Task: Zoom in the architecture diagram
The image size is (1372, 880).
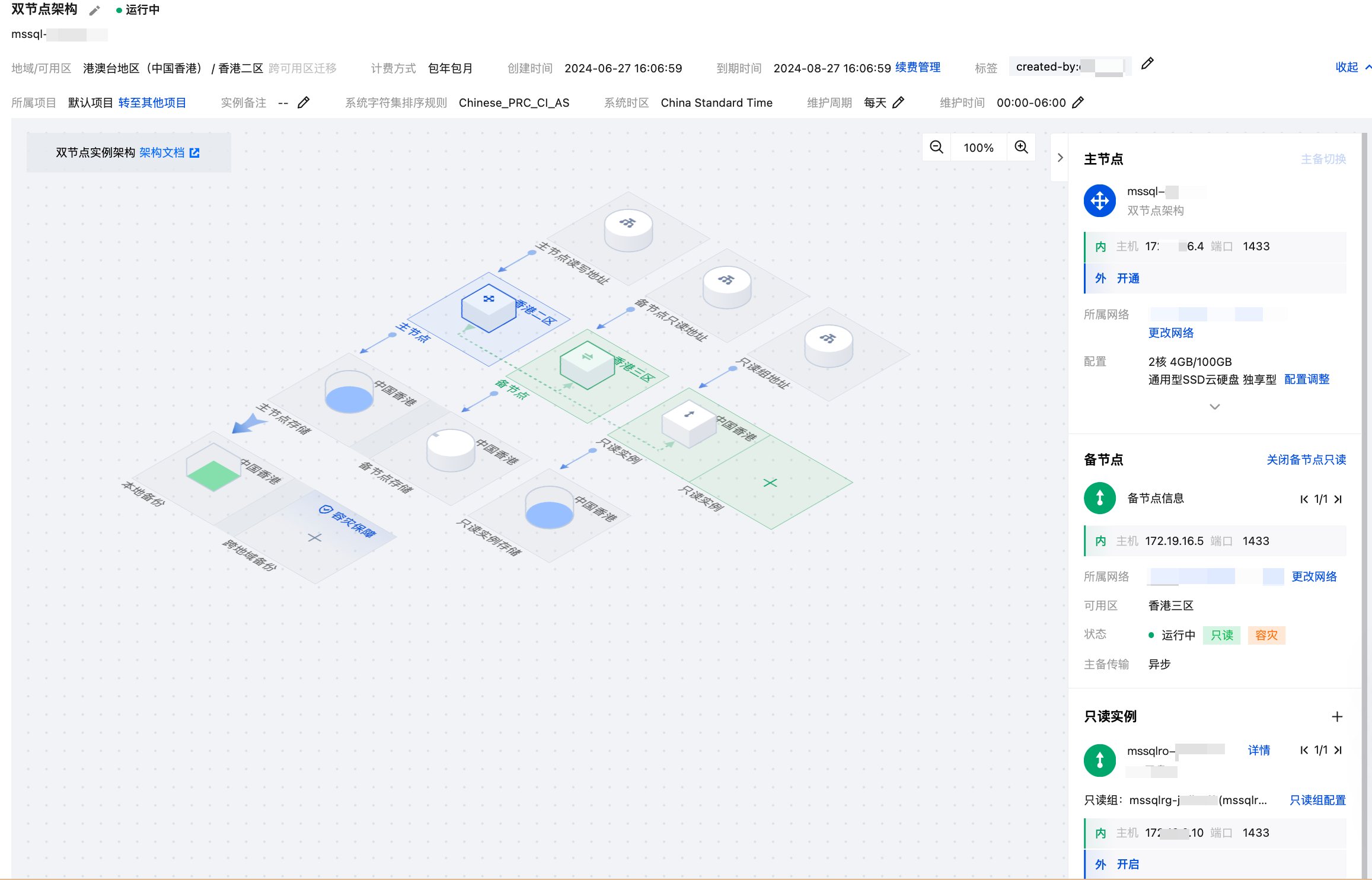Action: [x=1021, y=147]
